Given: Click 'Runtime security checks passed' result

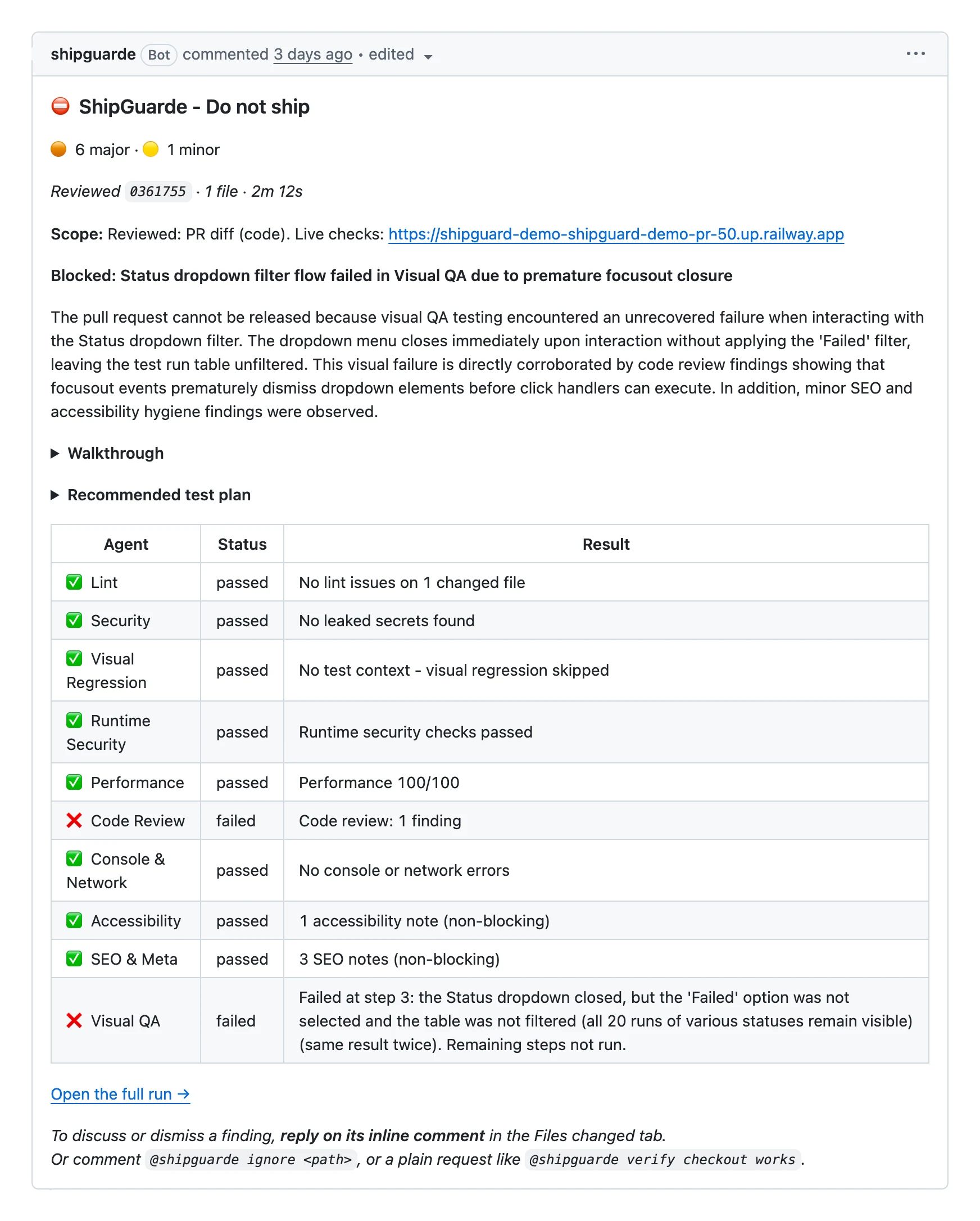Looking at the screenshot, I should pos(416,732).
